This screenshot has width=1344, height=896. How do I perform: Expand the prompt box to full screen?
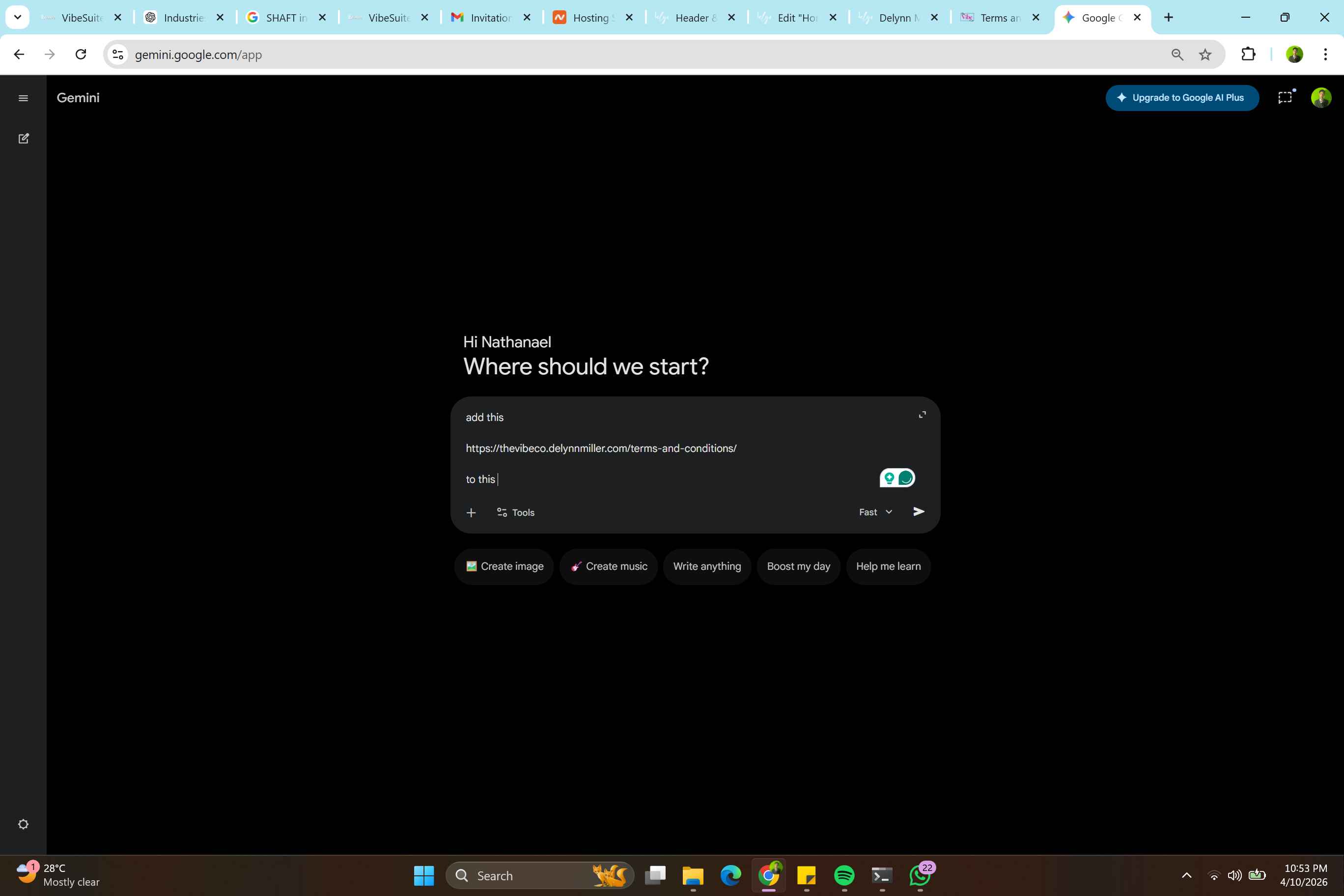923,415
